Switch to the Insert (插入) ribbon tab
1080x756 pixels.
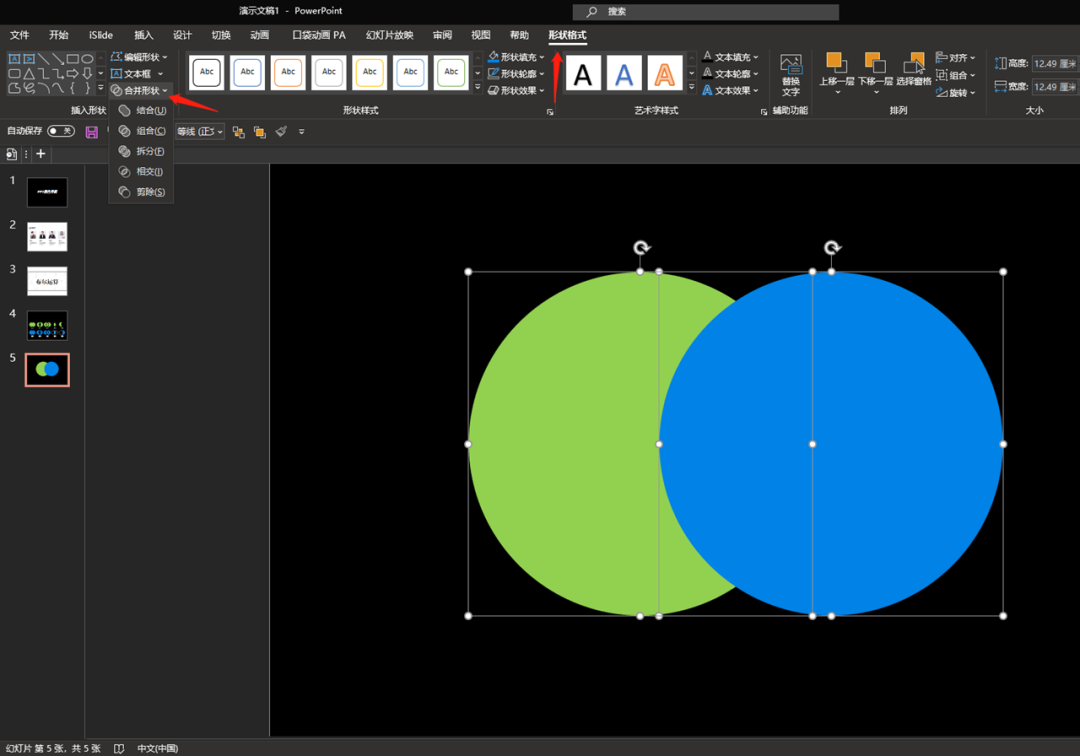point(144,35)
